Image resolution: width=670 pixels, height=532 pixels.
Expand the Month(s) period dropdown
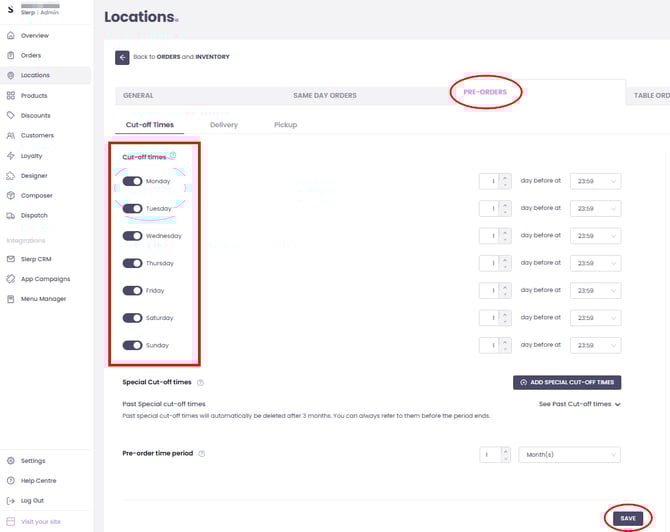coord(569,454)
